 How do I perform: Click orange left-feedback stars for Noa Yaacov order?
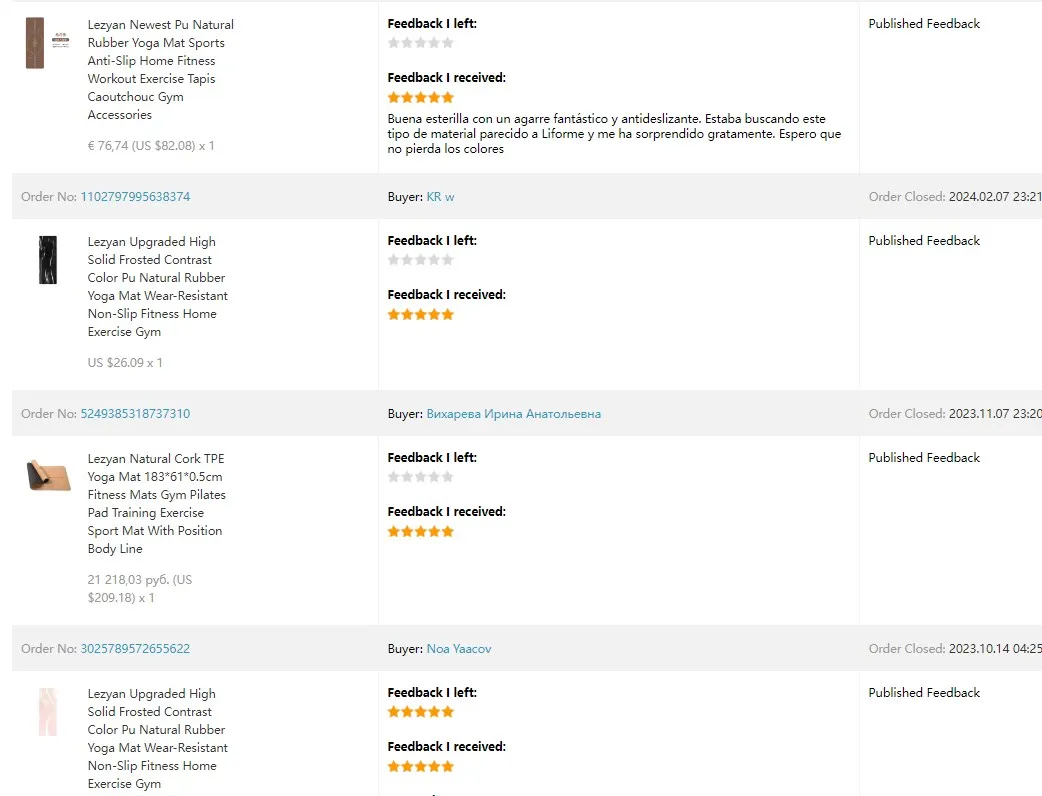click(421, 712)
